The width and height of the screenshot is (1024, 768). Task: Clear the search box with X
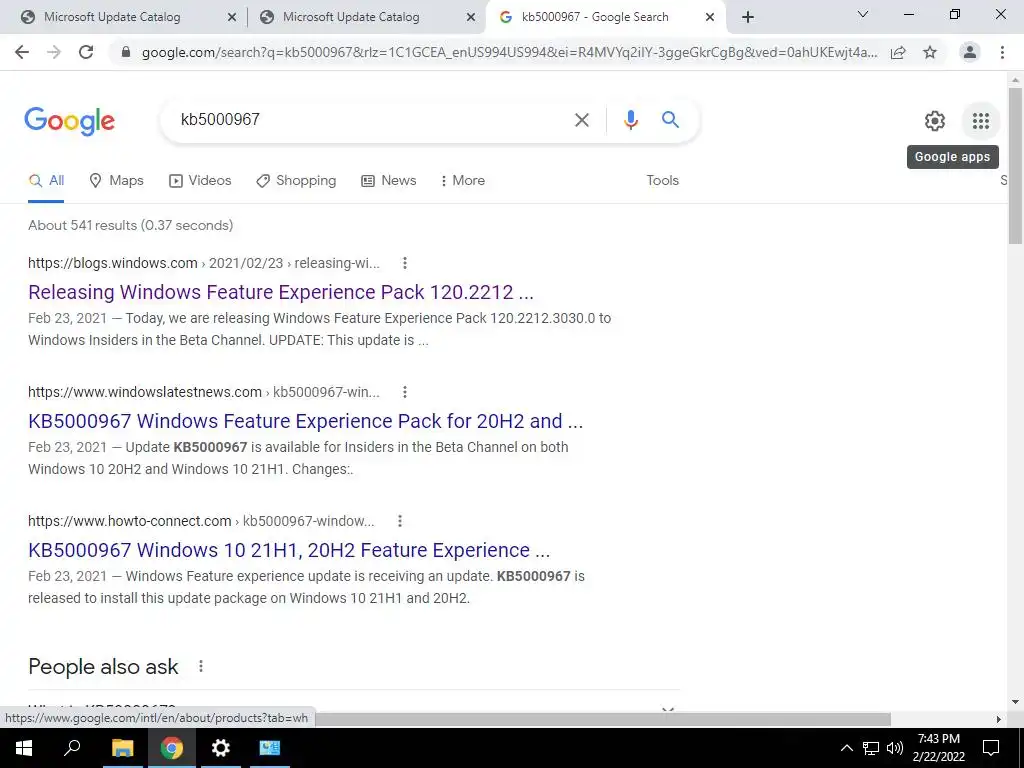pyautogui.click(x=581, y=120)
